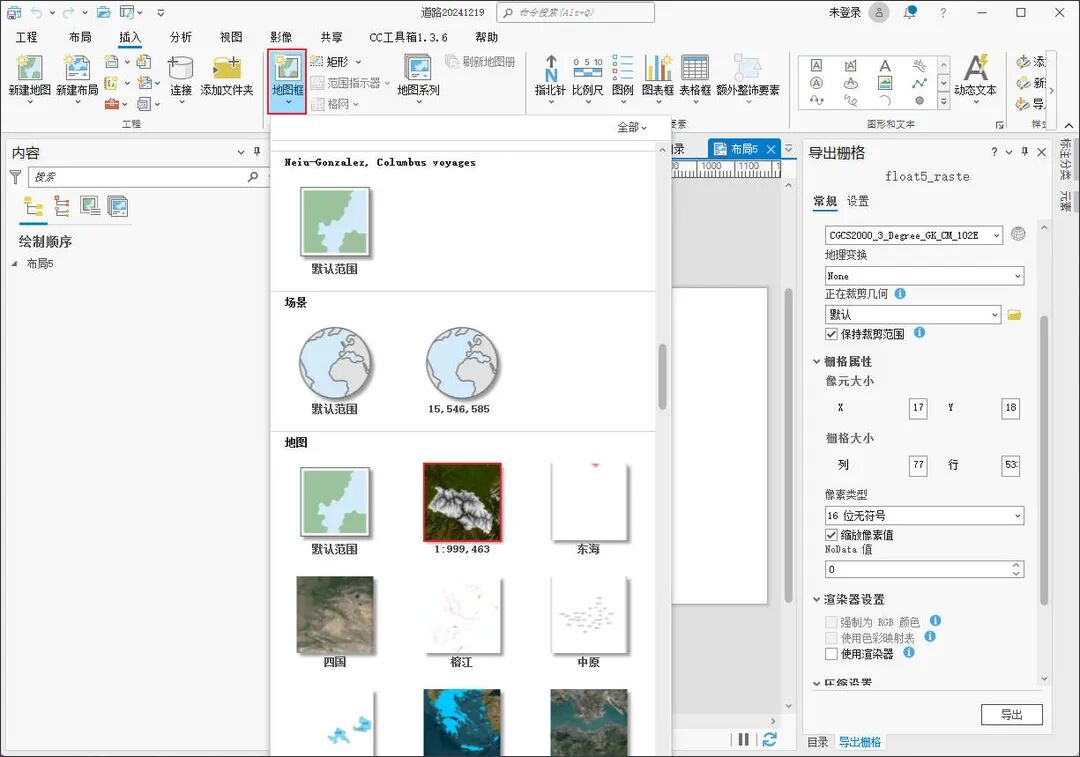Screen dimensions: 1080x757
Task: Close the 布局5 layout tab
Action: (771, 149)
